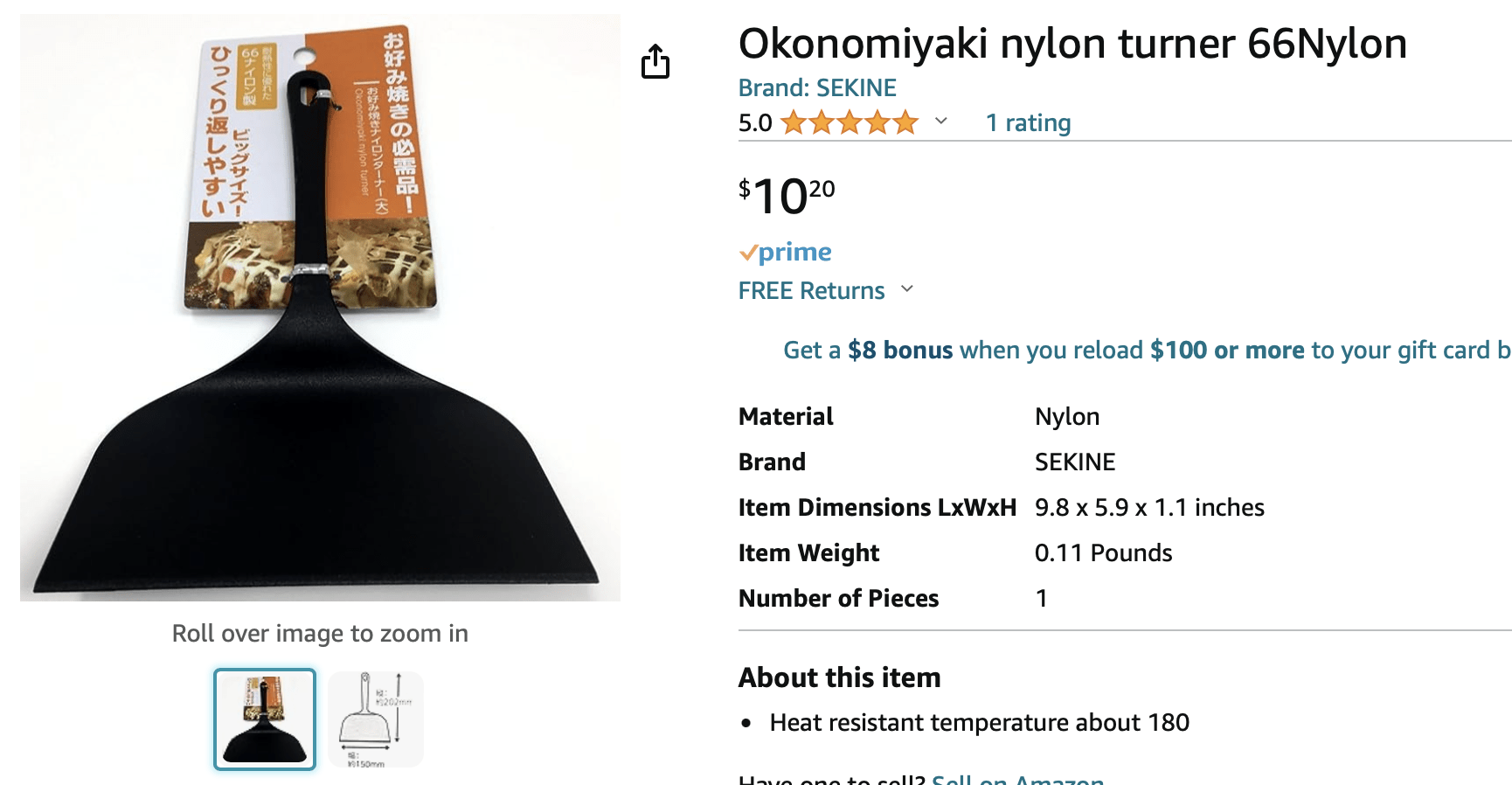Click the Okonomiyaki nylon turner product title
Screen dimensions: 1512x785
1072,43
